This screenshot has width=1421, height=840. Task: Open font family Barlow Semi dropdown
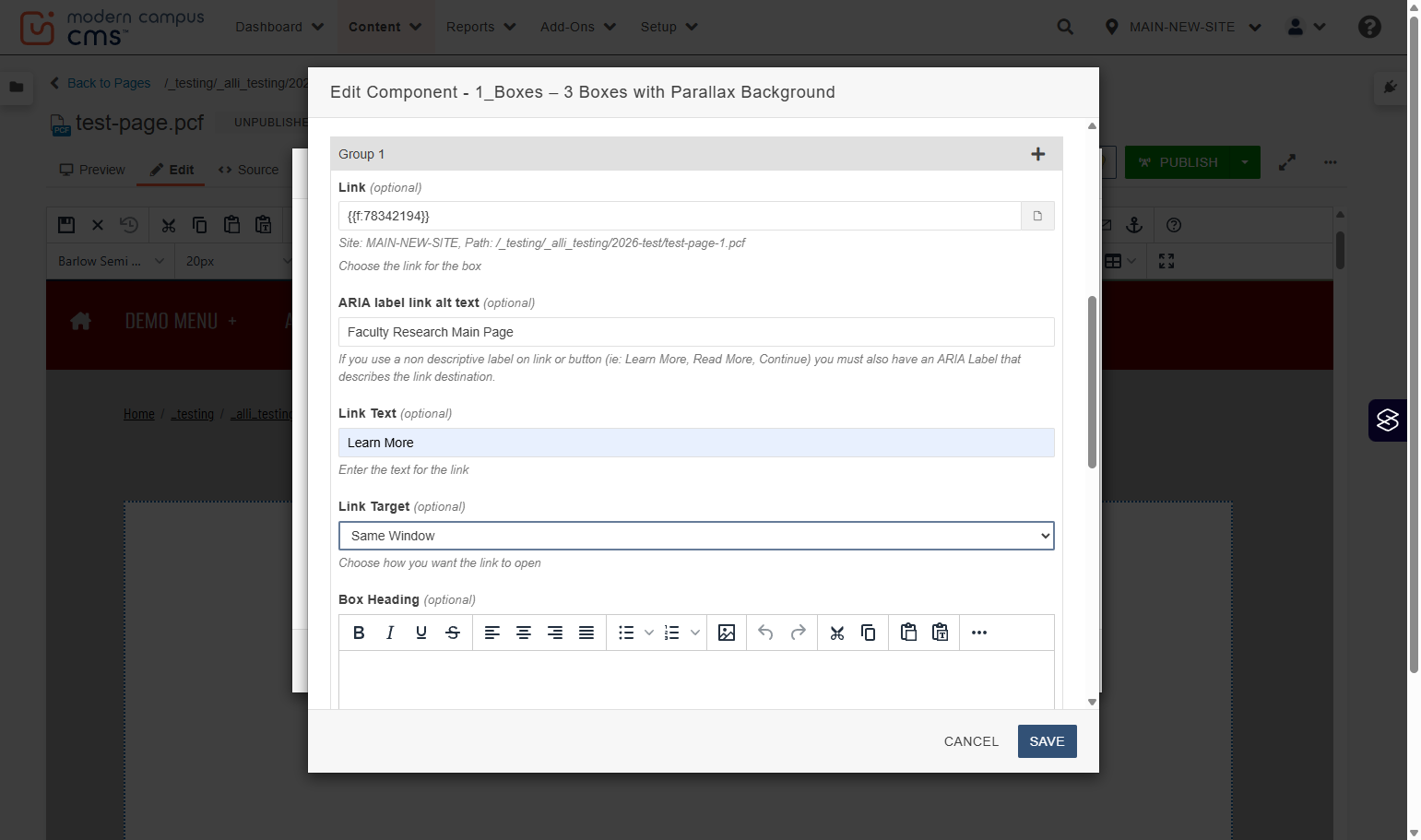point(111,261)
